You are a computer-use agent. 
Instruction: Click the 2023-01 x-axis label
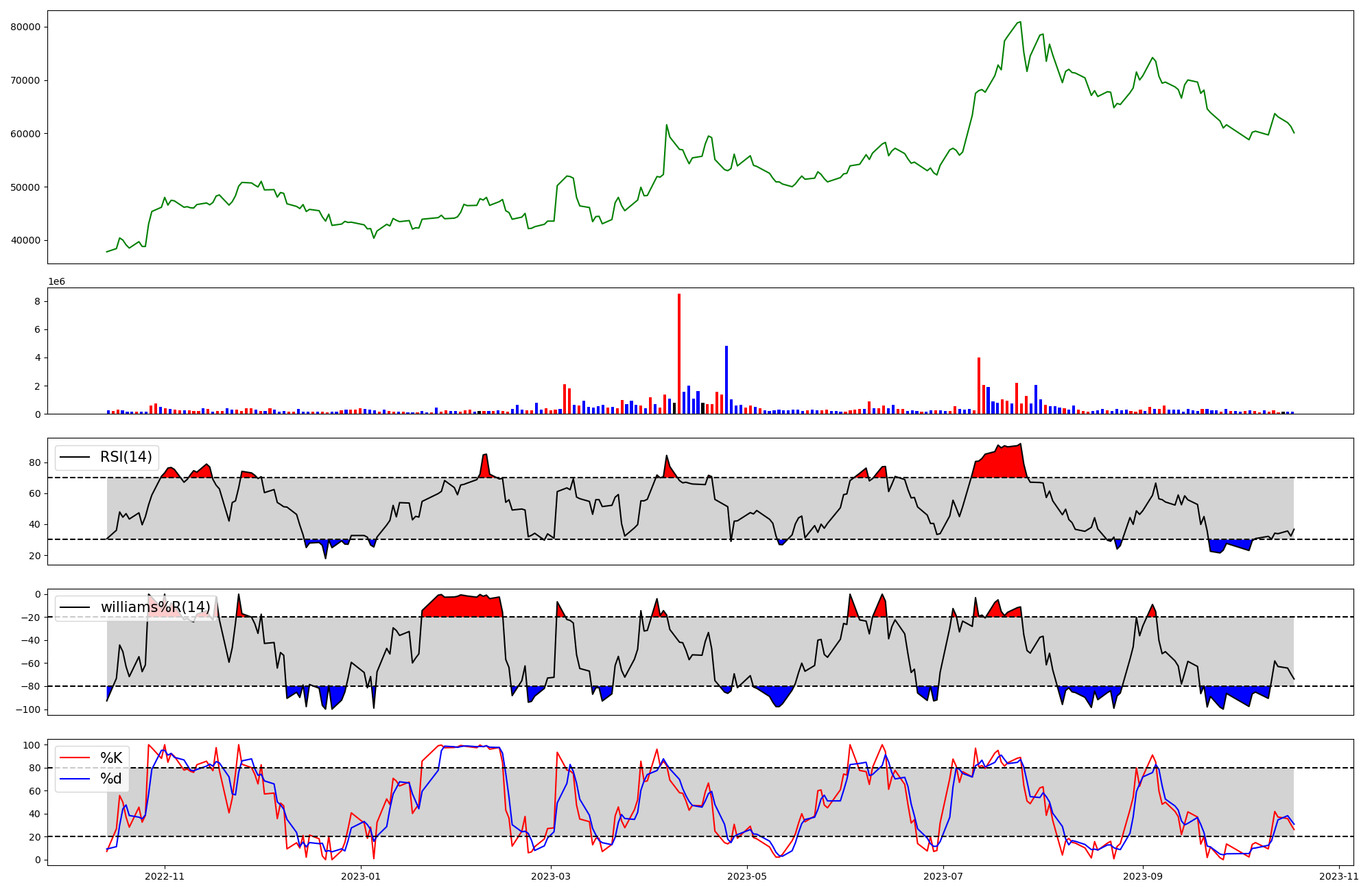(x=361, y=876)
